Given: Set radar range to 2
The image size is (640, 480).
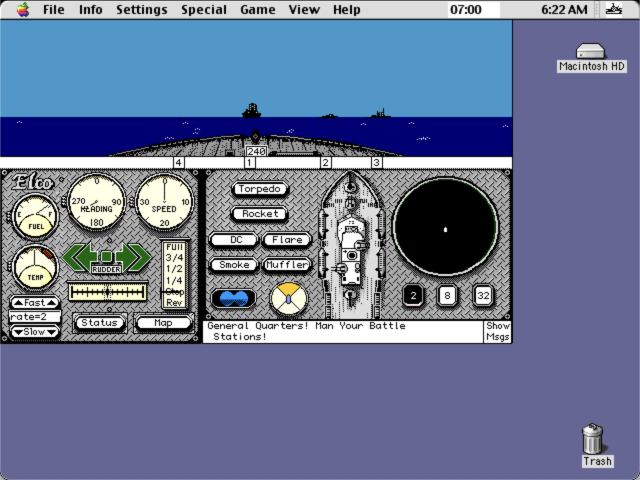Looking at the screenshot, I should coord(413,295).
